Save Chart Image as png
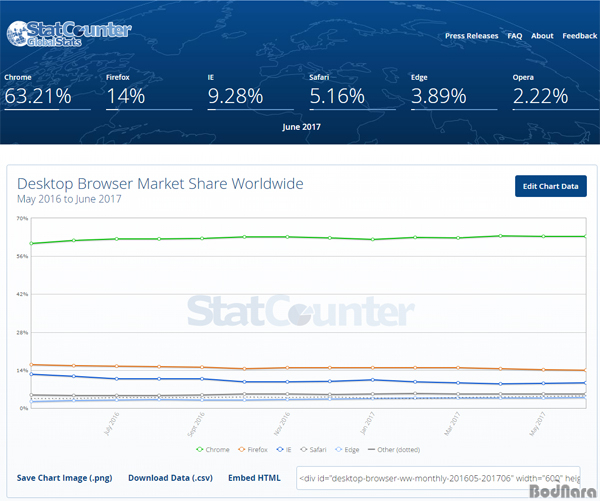This screenshot has width=600, height=501. coord(65,478)
